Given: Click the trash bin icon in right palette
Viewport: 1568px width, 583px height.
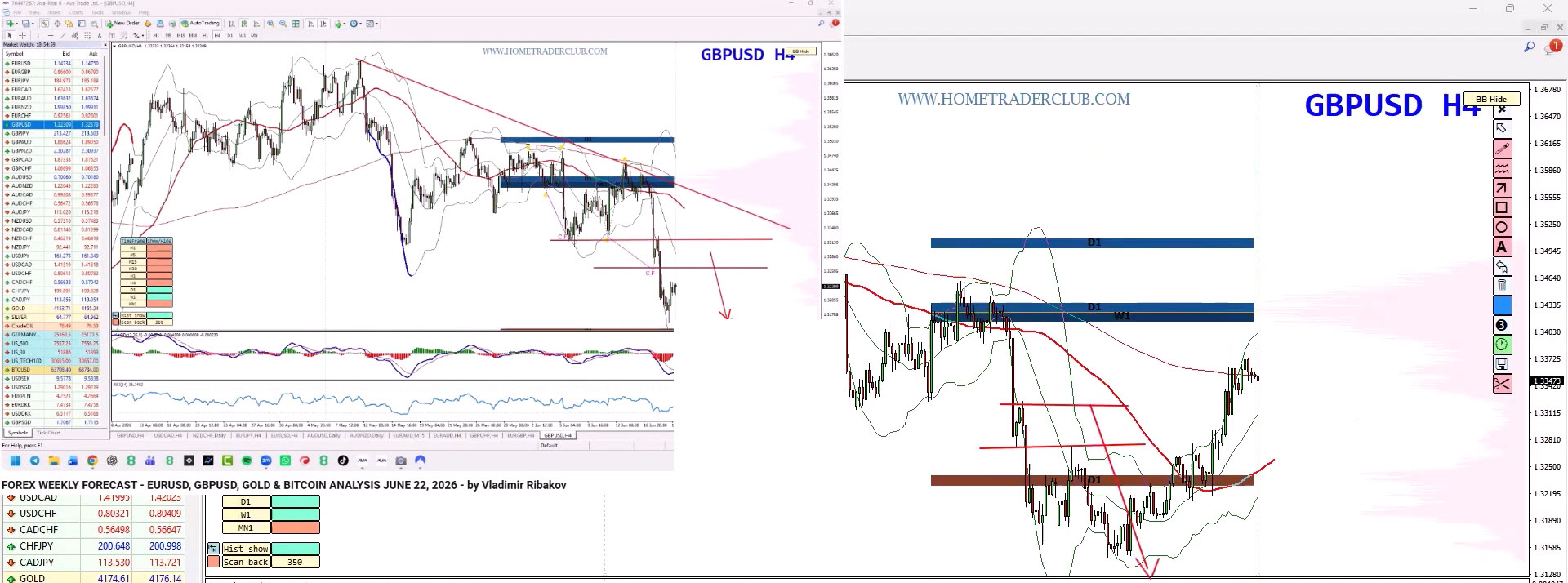Looking at the screenshot, I should pyautogui.click(x=1502, y=286).
